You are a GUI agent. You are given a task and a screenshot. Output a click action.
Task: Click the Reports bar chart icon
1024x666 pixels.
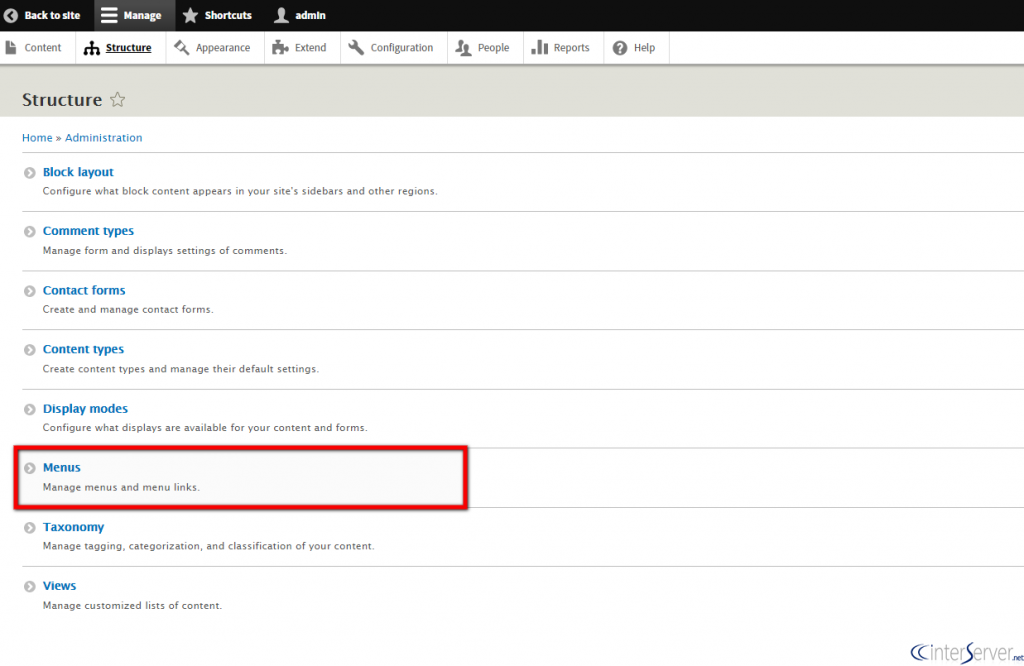pyautogui.click(x=539, y=47)
